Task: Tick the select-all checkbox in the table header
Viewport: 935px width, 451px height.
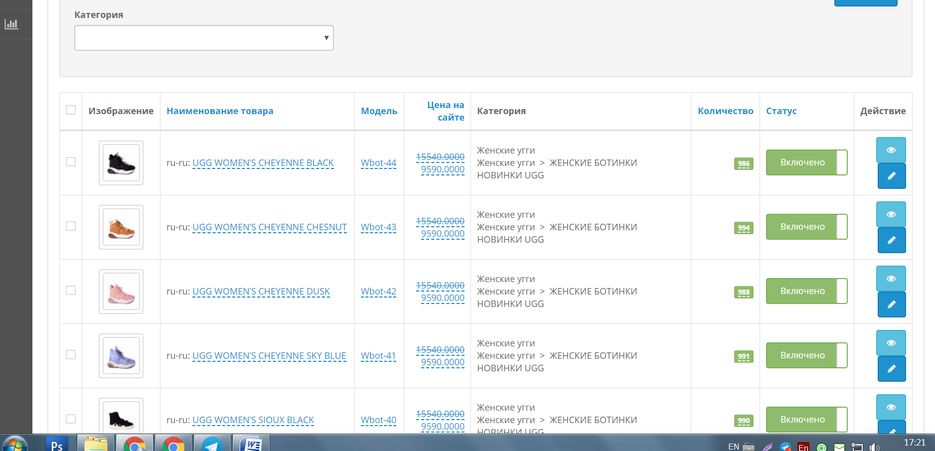Action: coord(71,110)
